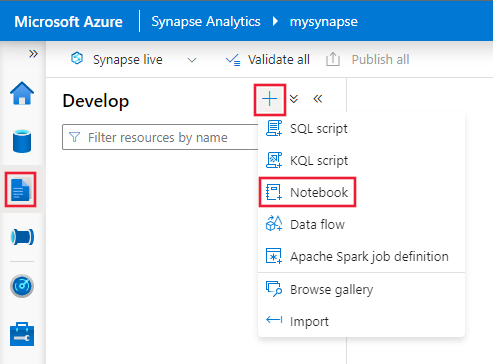Click the Browse gallery icon

click(x=274, y=289)
